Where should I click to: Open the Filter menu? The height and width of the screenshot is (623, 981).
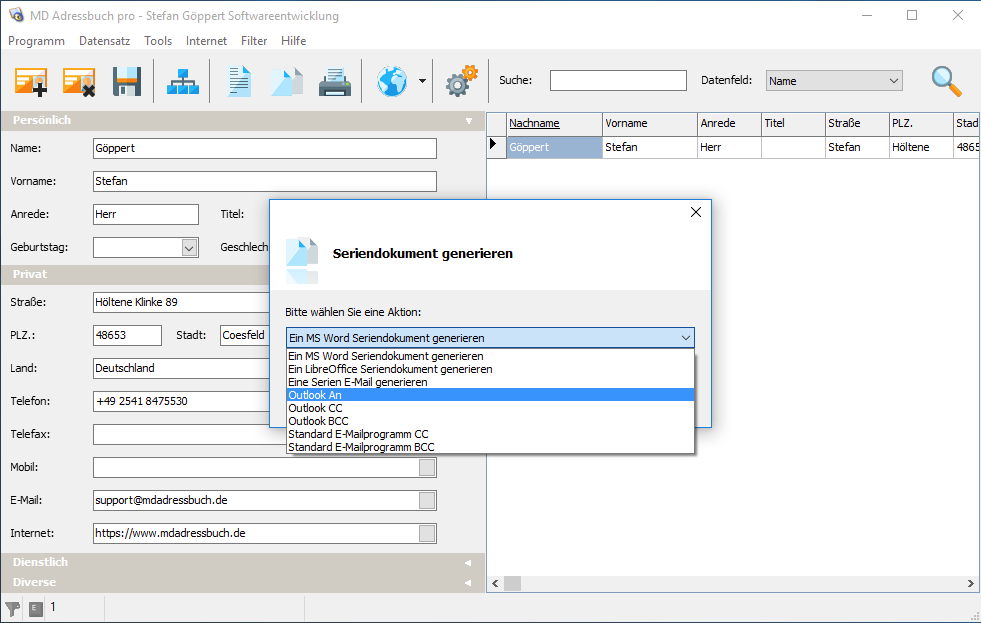point(254,41)
